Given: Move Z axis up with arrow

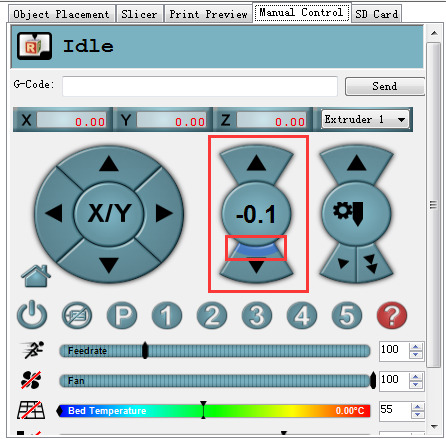Looking at the screenshot, I should click(x=256, y=163).
